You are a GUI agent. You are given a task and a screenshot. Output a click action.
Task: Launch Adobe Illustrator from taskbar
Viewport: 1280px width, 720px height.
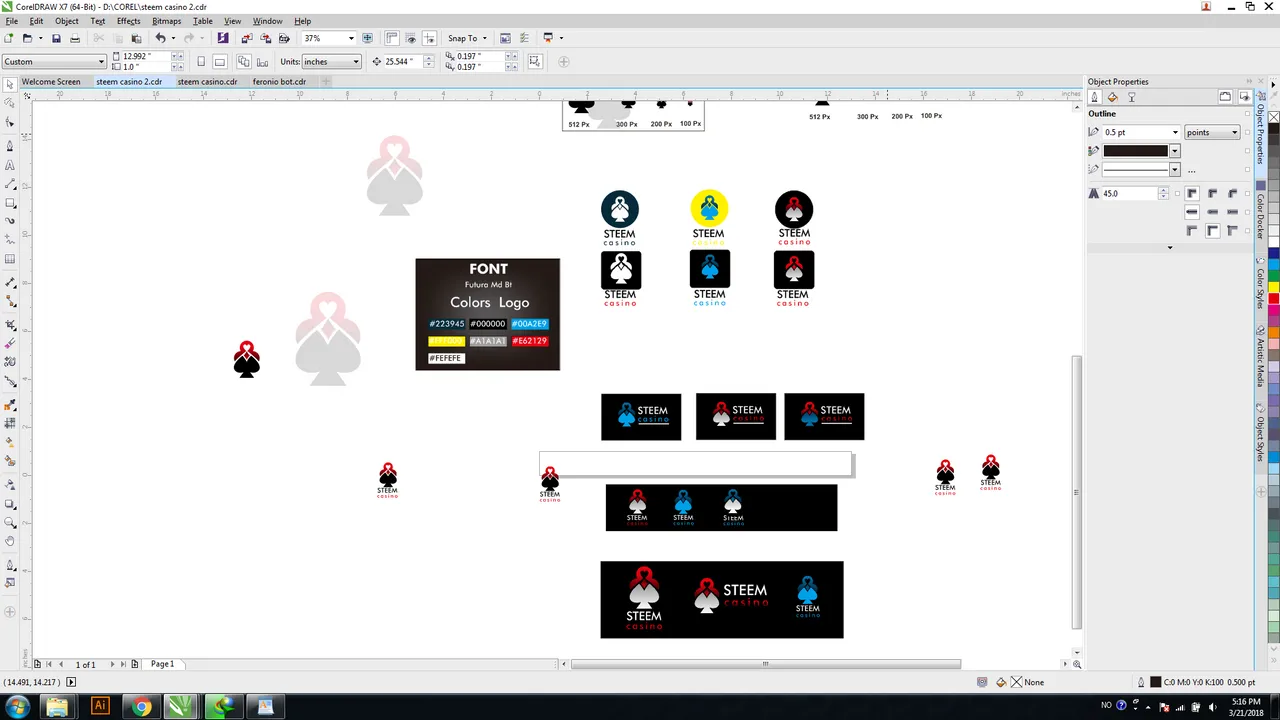point(100,707)
